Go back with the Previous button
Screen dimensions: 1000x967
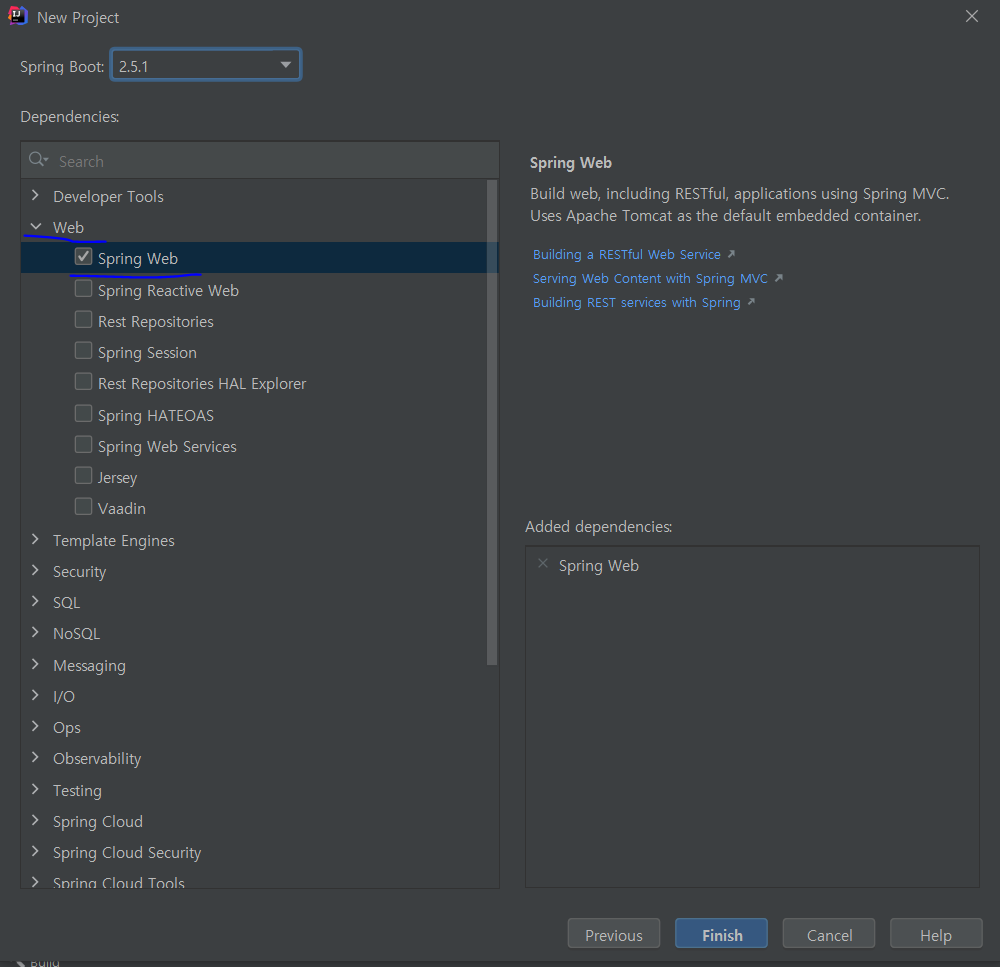(614, 934)
